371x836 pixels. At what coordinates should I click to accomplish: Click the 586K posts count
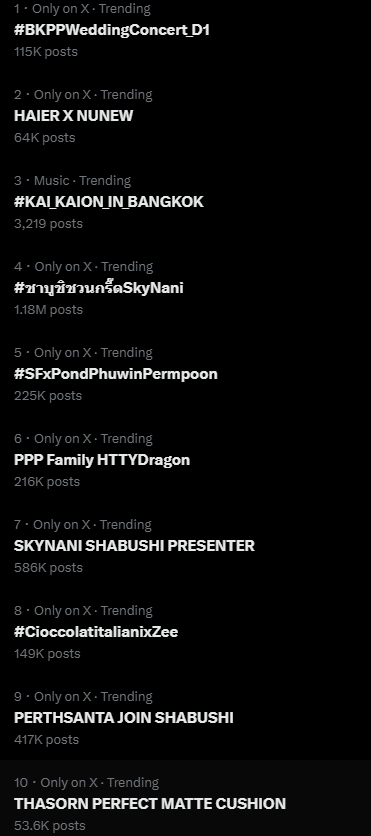pos(48,567)
